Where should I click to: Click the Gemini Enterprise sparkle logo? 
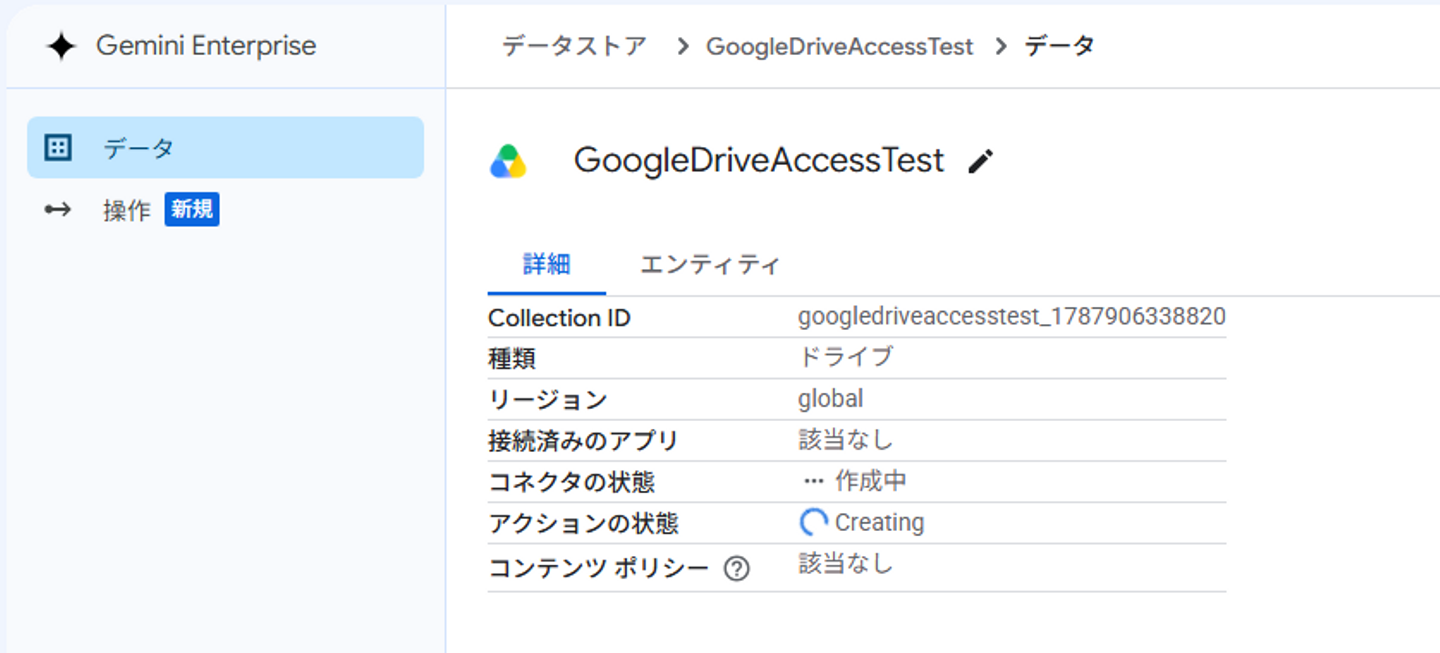pos(61,46)
